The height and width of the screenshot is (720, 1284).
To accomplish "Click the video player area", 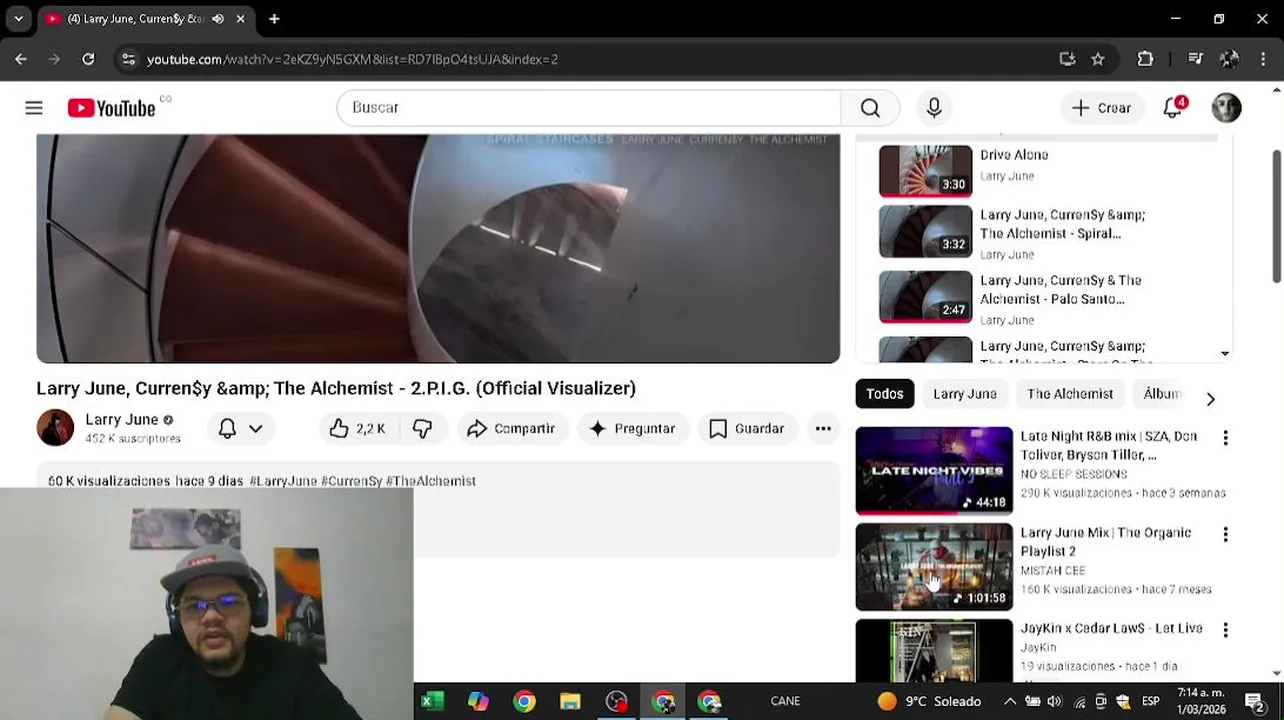I will point(438,248).
